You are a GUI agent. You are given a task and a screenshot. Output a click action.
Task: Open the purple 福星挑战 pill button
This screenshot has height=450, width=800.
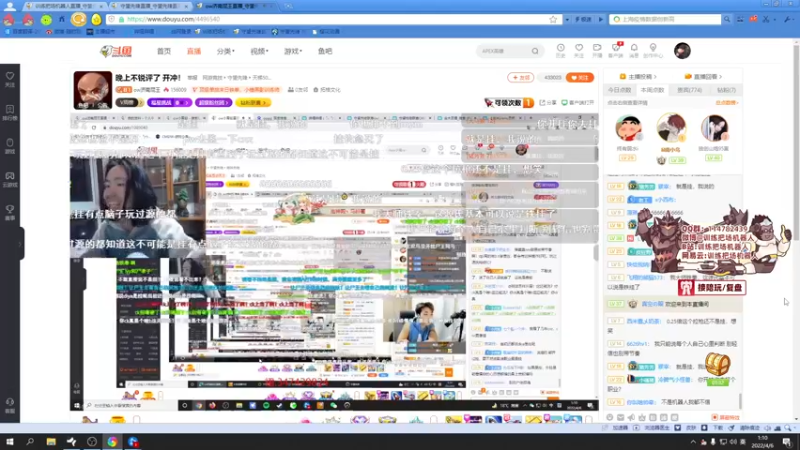coord(169,103)
